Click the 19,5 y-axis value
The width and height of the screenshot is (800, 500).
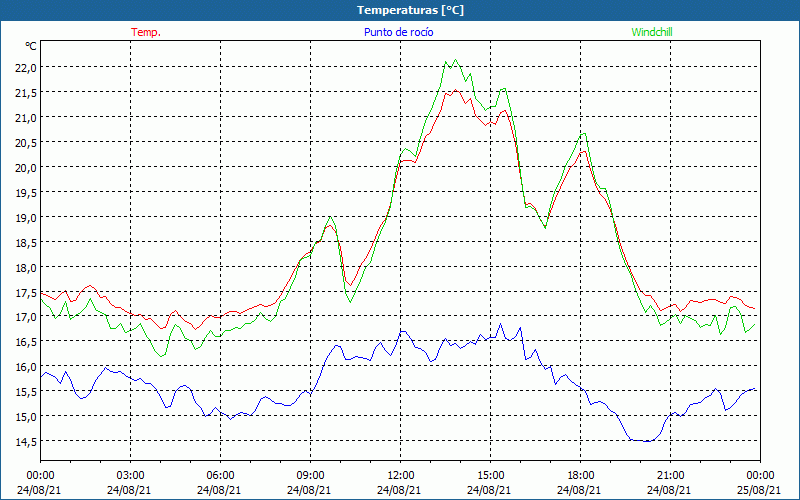26,192
